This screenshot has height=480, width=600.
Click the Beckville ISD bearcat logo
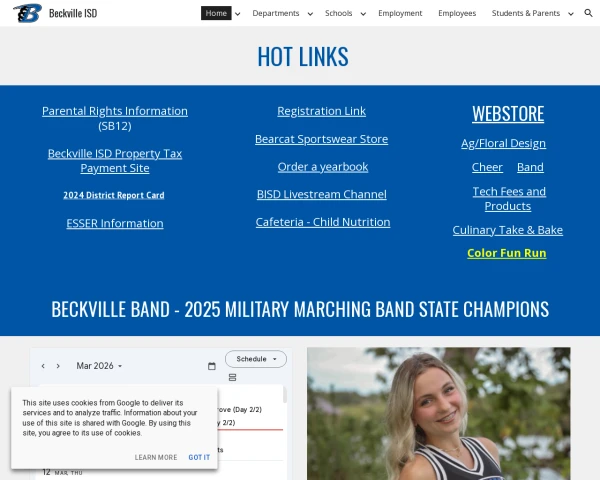[x=28, y=13]
